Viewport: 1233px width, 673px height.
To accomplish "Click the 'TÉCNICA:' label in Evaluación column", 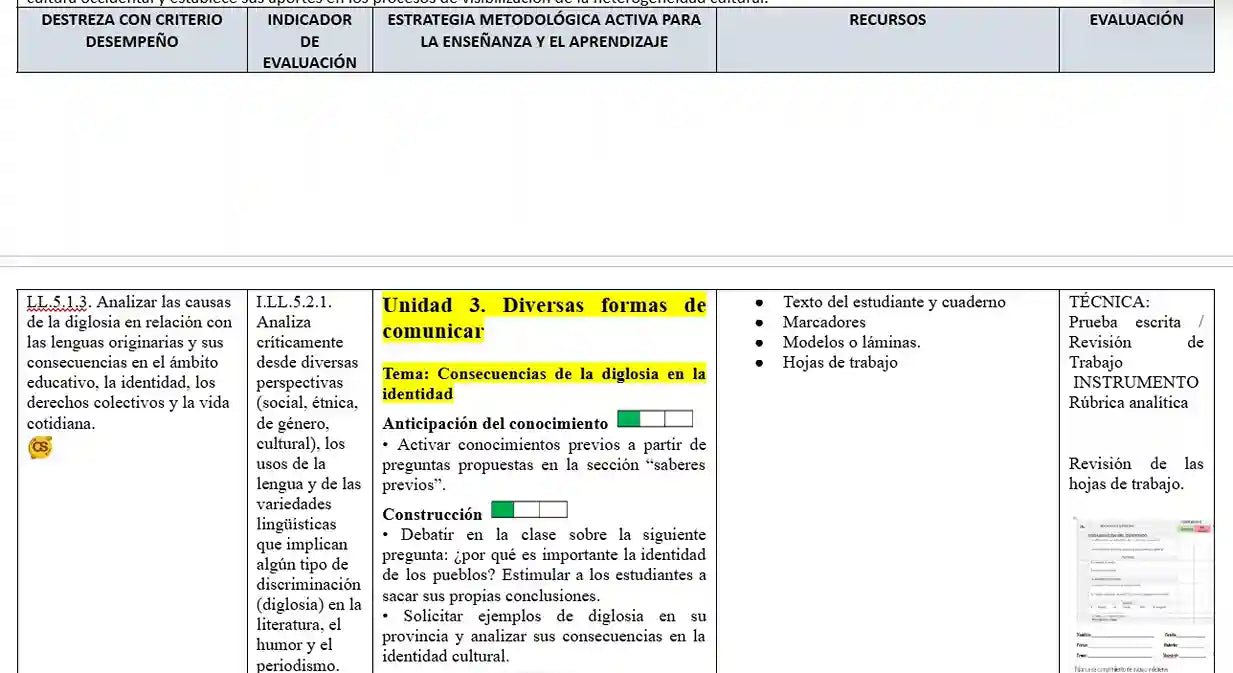I will pos(1109,302).
